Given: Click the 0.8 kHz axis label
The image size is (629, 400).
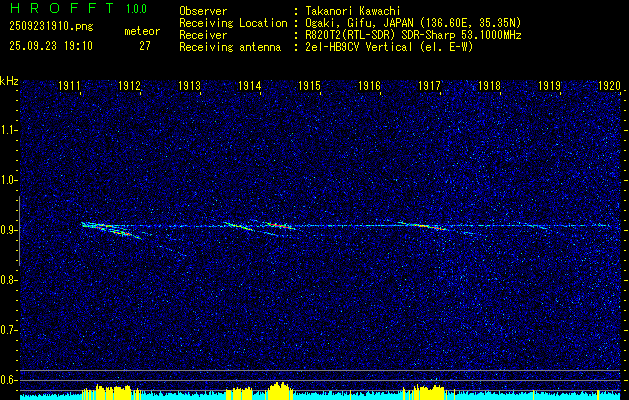Looking at the screenshot, I should click(x=8, y=280).
